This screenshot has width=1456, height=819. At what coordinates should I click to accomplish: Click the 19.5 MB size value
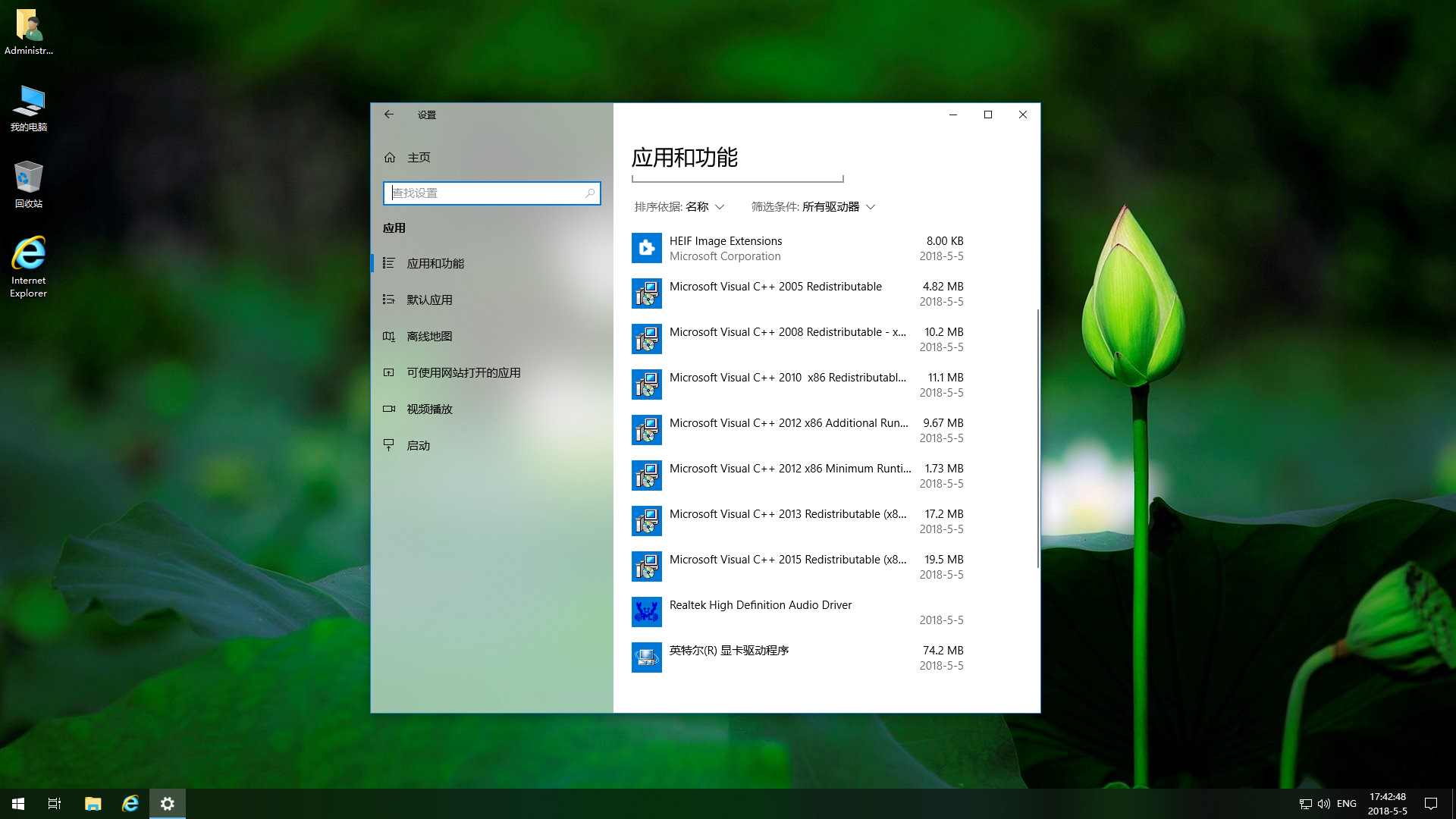pos(944,560)
